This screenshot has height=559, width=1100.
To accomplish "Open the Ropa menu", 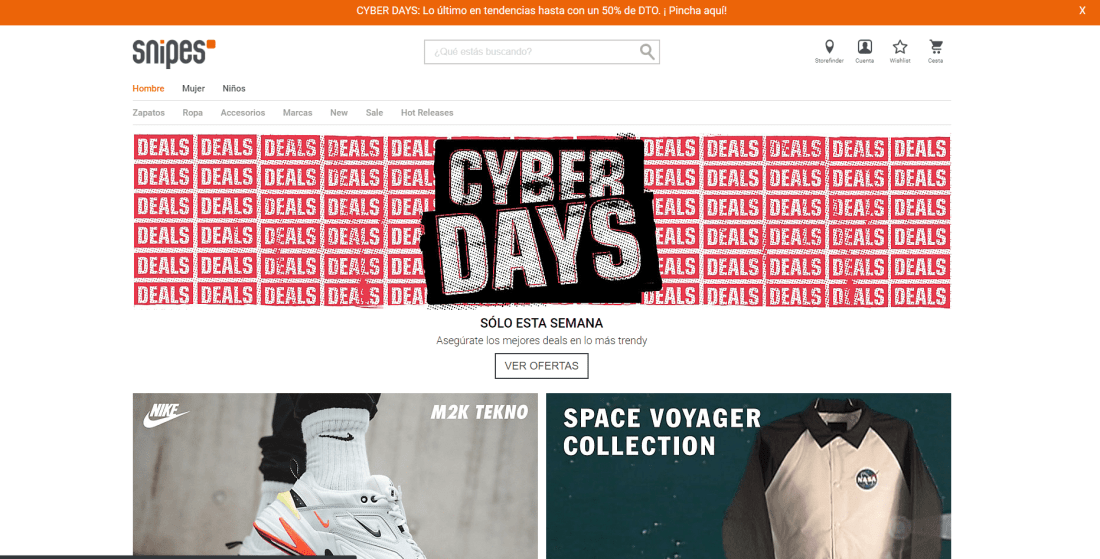I will click(192, 112).
